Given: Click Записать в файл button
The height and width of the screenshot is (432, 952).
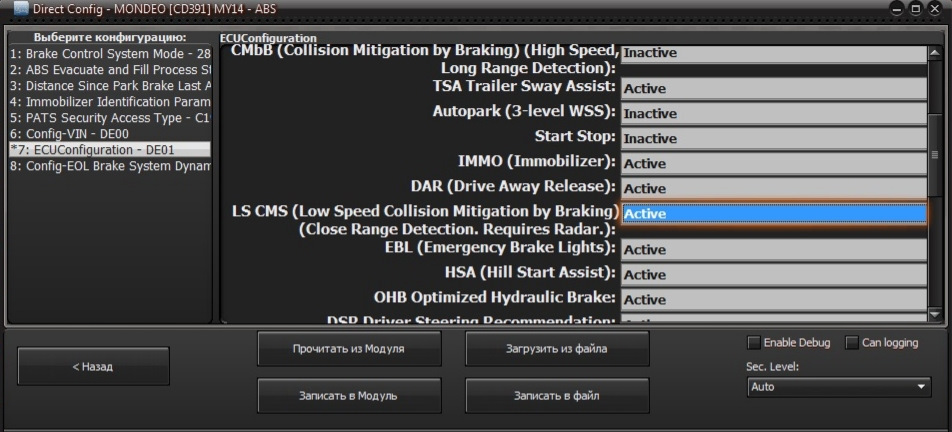Looking at the screenshot, I should pyautogui.click(x=557, y=396).
